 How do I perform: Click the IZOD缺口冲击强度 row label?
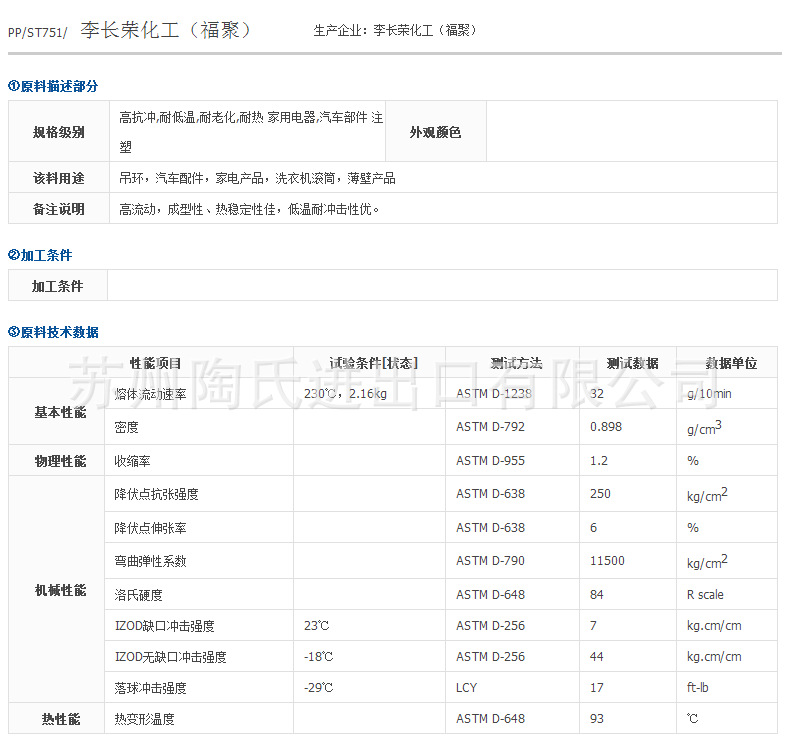(x=165, y=626)
